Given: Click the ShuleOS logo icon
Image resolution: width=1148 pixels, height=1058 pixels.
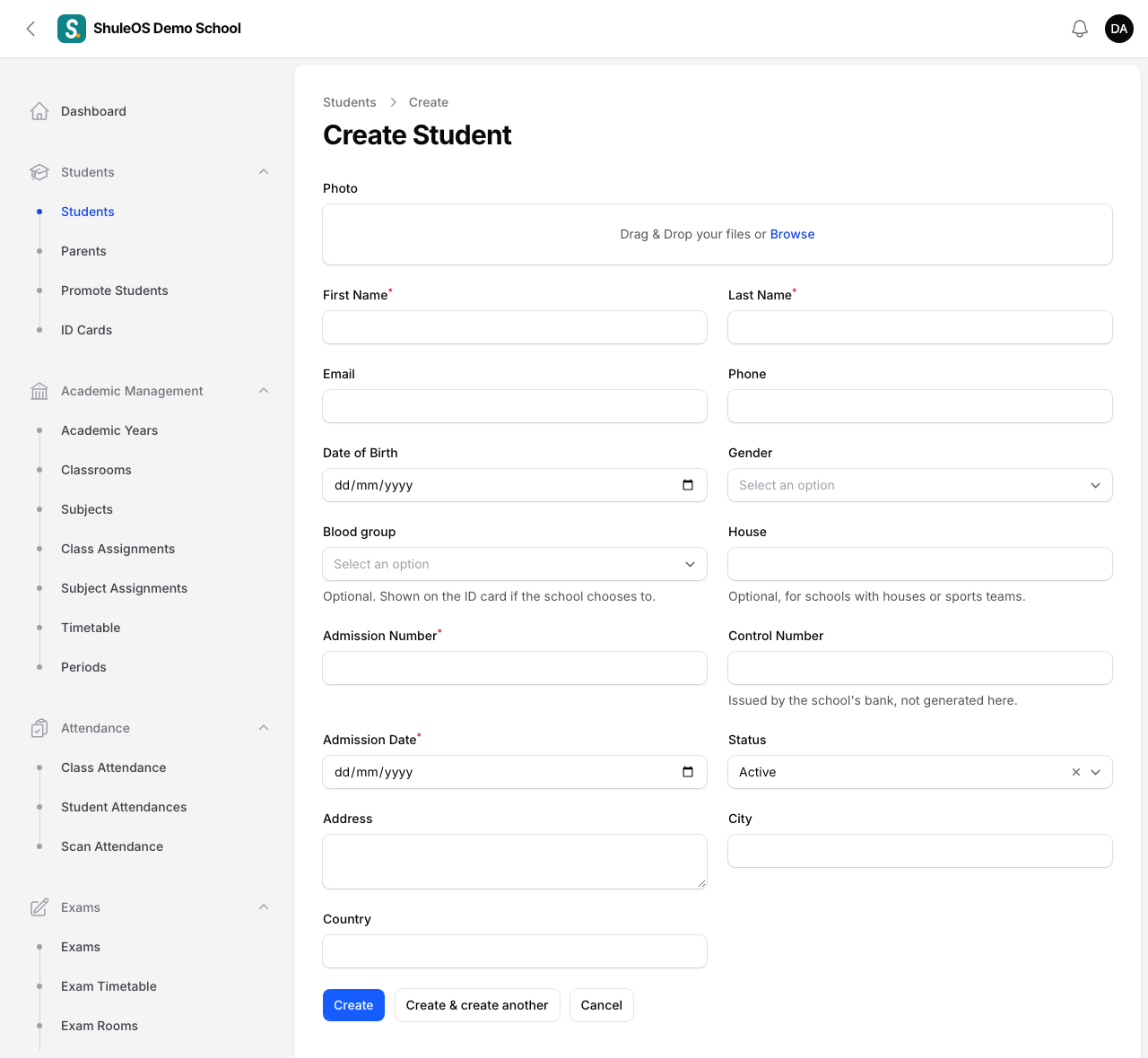Looking at the screenshot, I should (x=72, y=29).
